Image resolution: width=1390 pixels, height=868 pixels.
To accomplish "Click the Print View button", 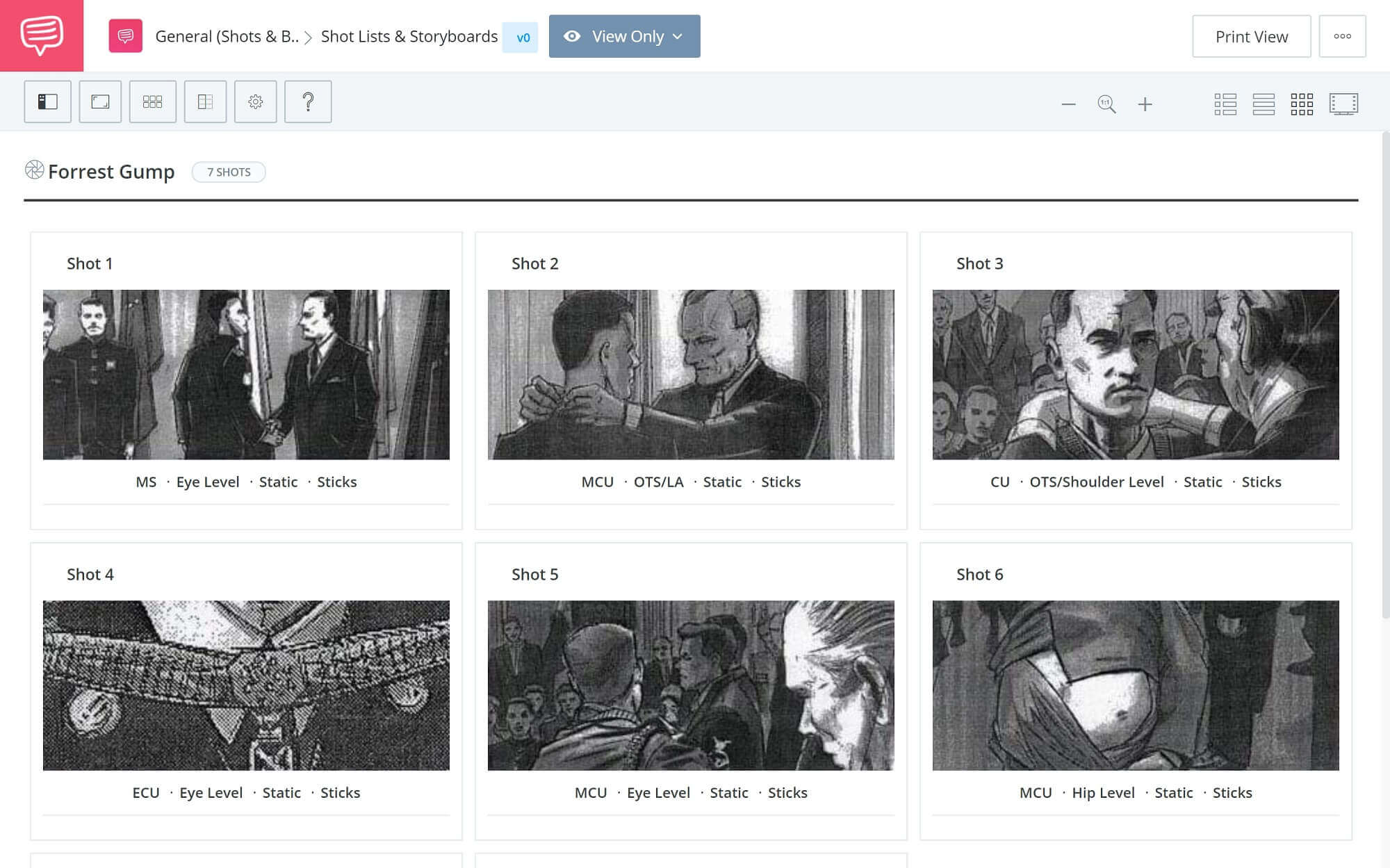I will coord(1251,36).
